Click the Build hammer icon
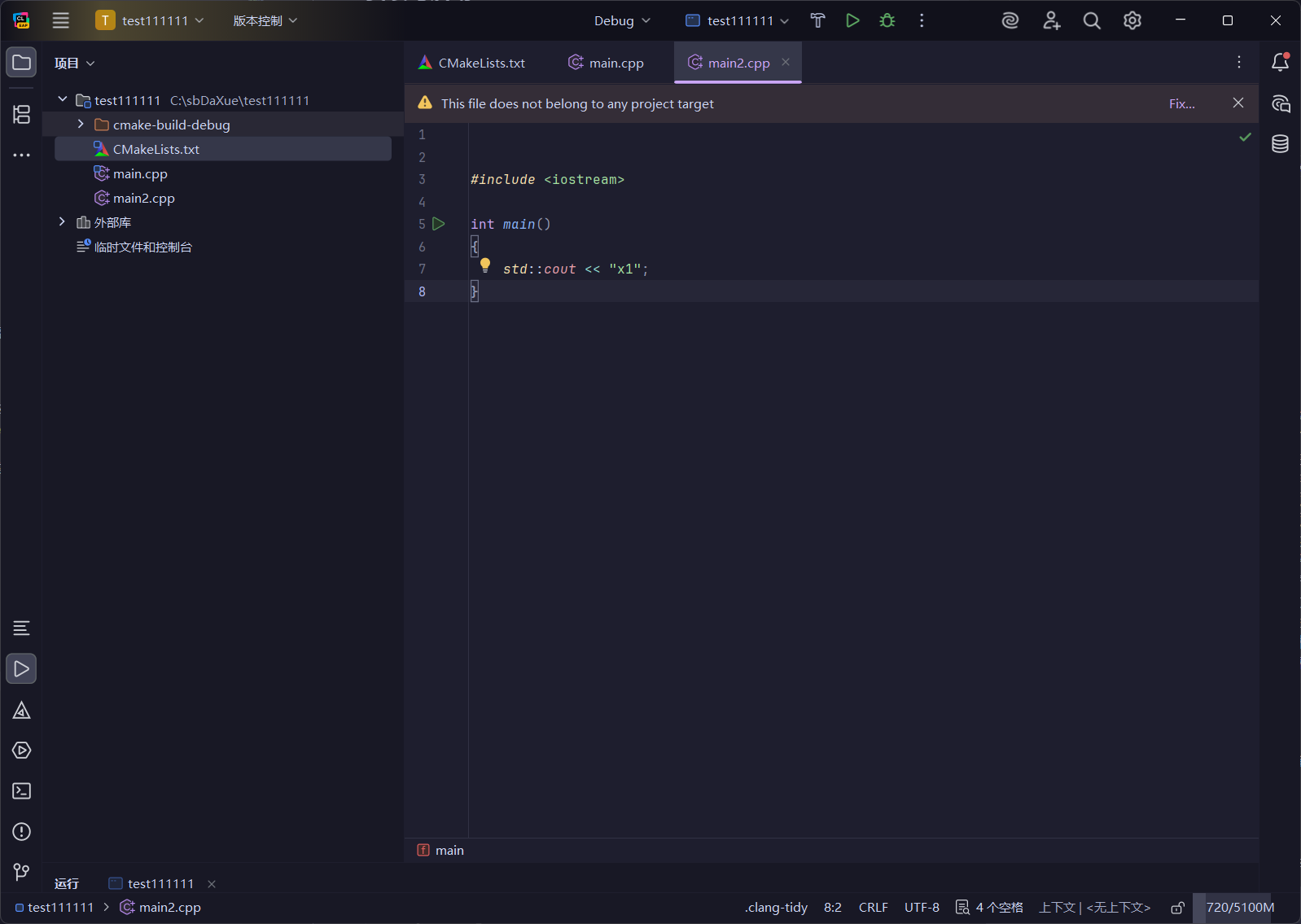Viewport: 1301px width, 924px height. pyautogui.click(x=817, y=20)
